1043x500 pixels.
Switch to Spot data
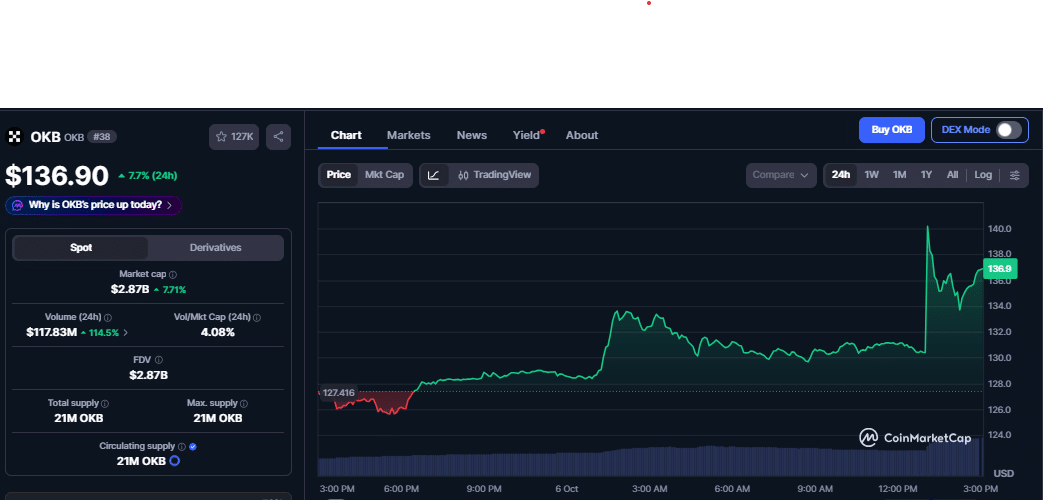pos(81,248)
